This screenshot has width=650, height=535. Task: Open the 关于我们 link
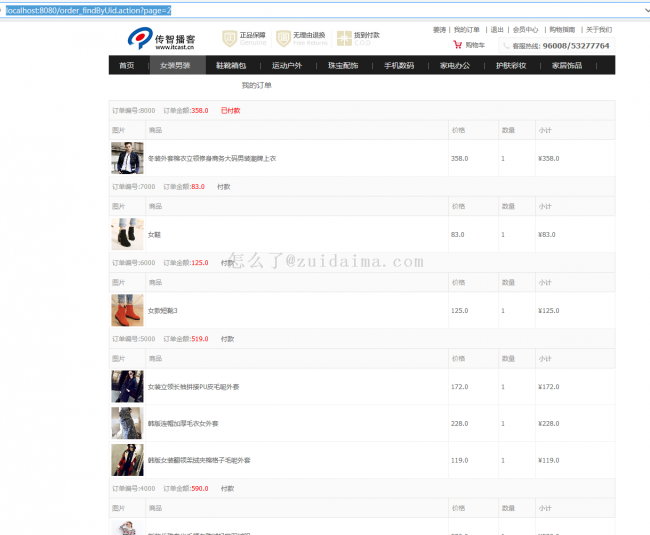(598, 30)
